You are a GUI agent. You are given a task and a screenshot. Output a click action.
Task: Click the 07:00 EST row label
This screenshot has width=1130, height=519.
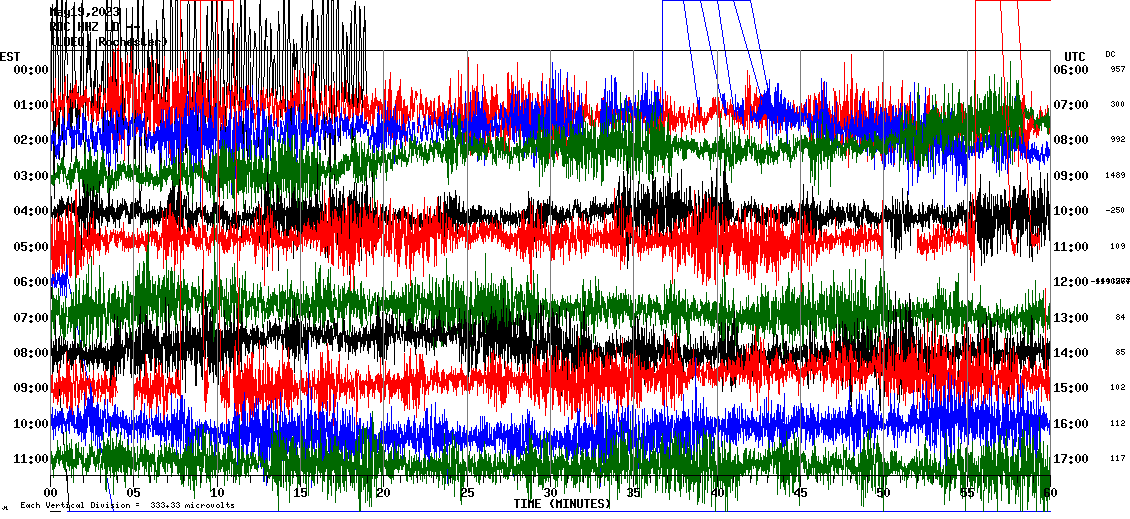coord(31,318)
